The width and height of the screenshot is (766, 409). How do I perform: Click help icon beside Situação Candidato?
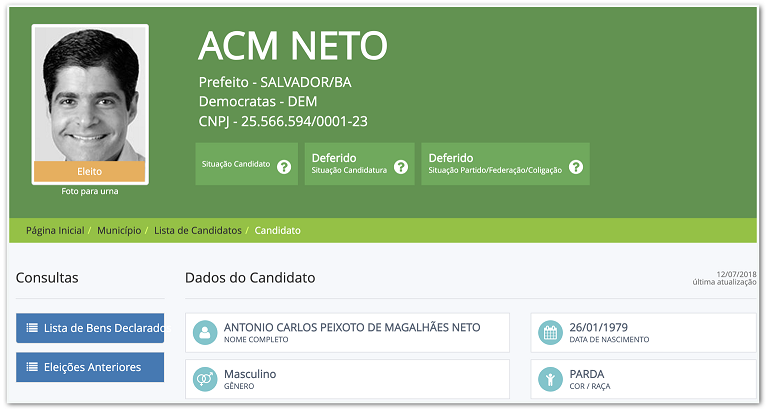[283, 166]
